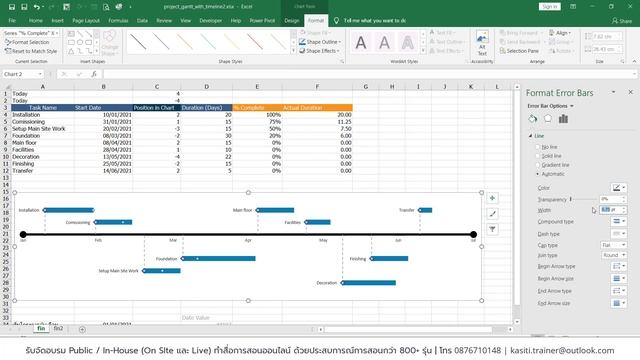This screenshot has width=640, height=360.
Task: Click the first WordArt style letter A
Action: coord(361,42)
